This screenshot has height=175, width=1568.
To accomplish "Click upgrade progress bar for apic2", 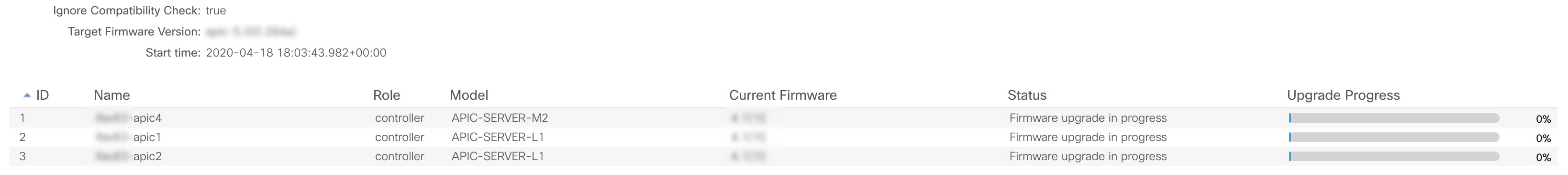I will (1394, 157).
